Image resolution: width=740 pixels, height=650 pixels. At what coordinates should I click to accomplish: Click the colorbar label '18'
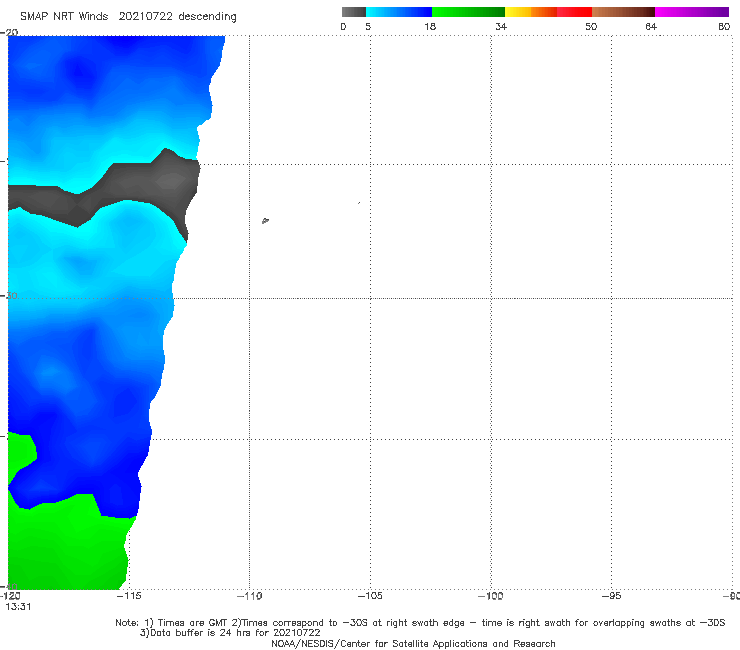(430, 26)
